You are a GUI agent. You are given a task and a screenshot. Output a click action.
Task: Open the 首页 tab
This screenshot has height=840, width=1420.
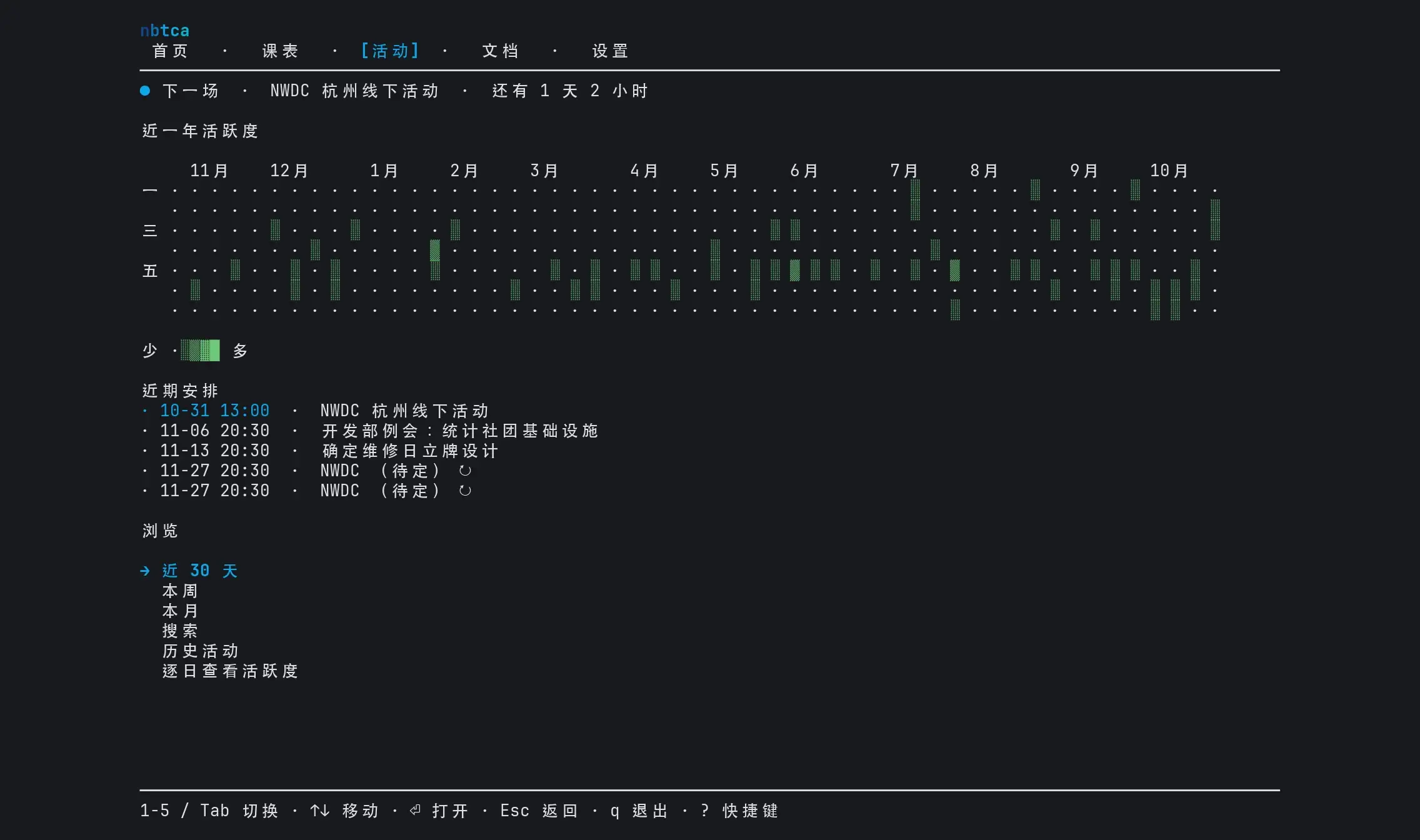click(170, 51)
